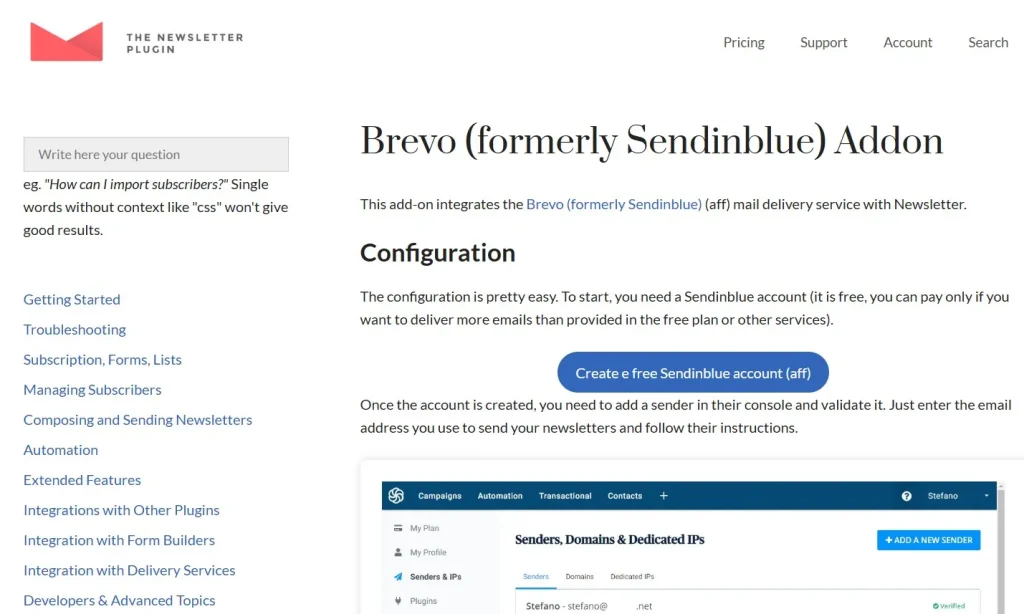Click the My Plan card icon

click(398, 528)
